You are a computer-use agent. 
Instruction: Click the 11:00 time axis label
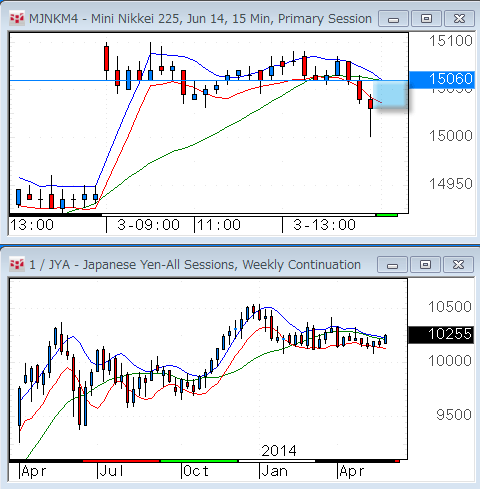point(219,225)
